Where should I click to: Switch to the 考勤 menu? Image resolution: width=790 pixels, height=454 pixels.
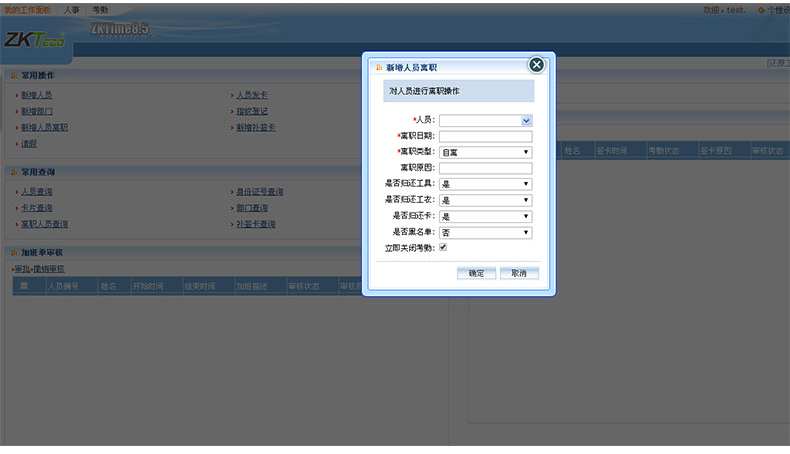pyautogui.click(x=100, y=9)
